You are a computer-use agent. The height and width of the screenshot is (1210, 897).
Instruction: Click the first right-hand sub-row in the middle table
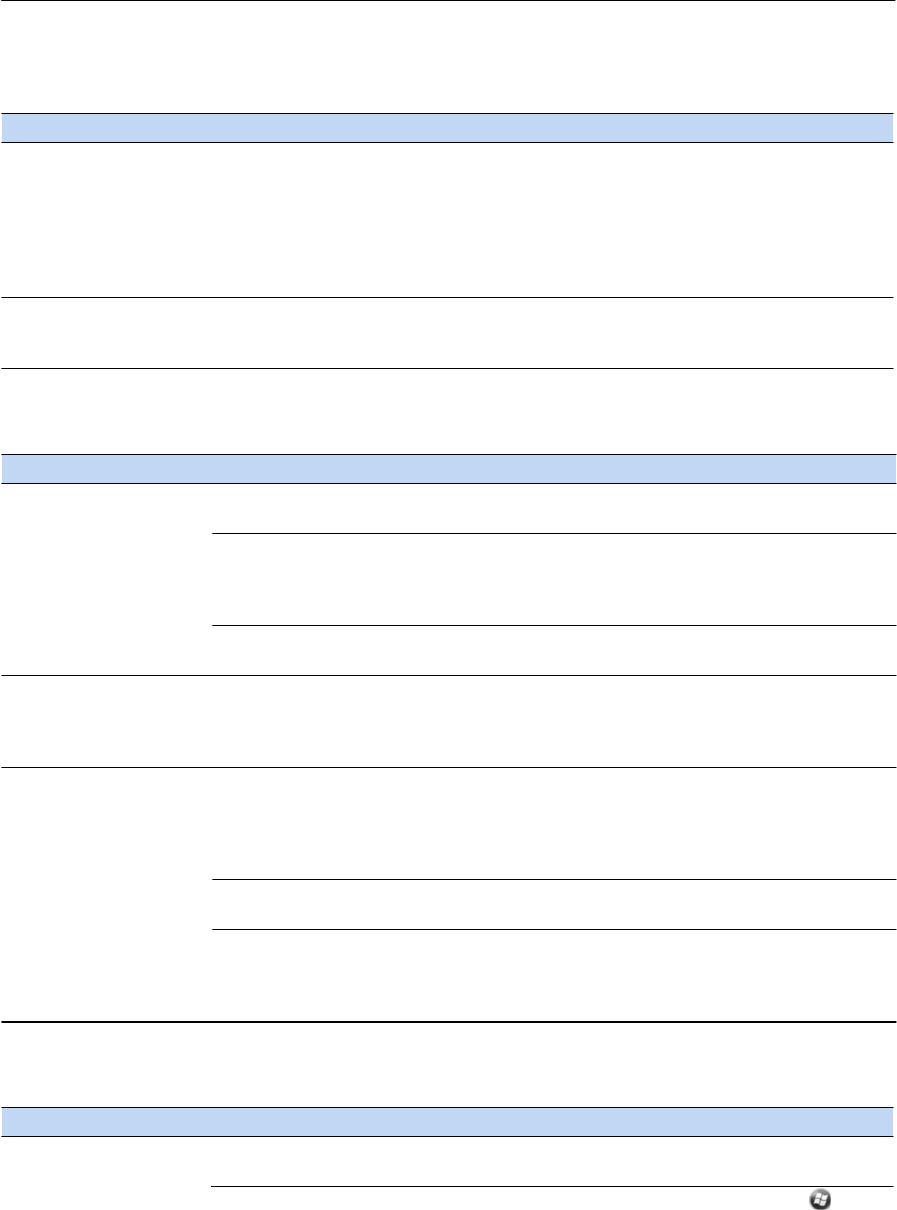pyautogui.click(x=554, y=509)
